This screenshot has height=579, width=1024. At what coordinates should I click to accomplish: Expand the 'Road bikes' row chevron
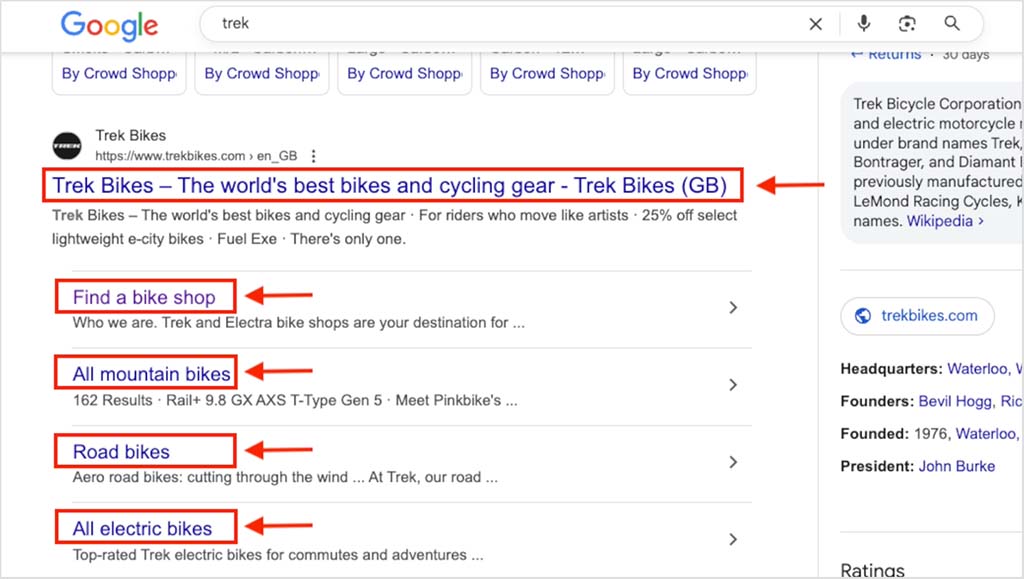[x=733, y=462]
